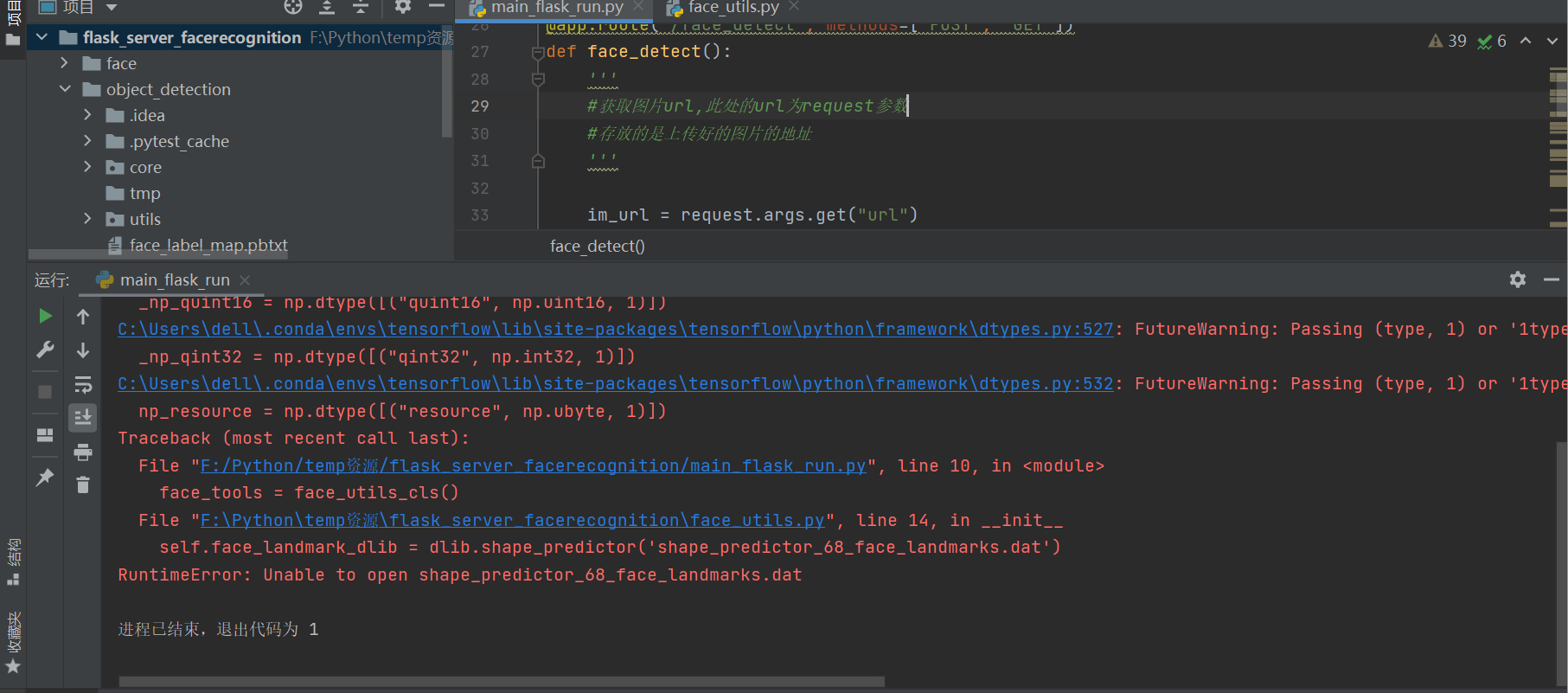1568x693 pixels.
Task: Click the im_url = request.args.get line
Action: point(752,215)
